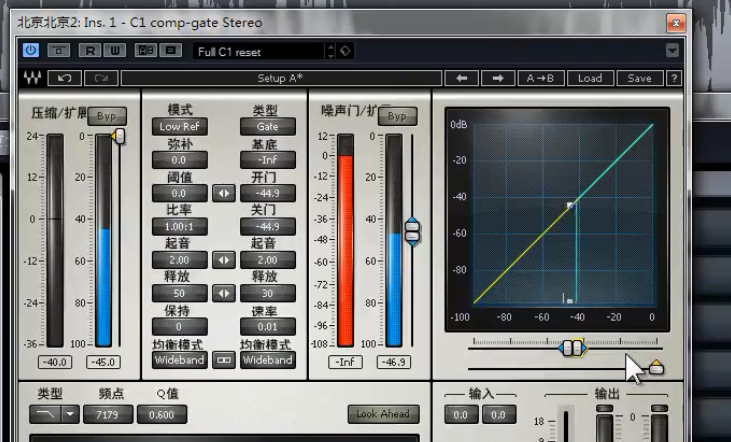This screenshot has height=442, width=731.
Task: Click the bypass button next to power
Action: 59,50
